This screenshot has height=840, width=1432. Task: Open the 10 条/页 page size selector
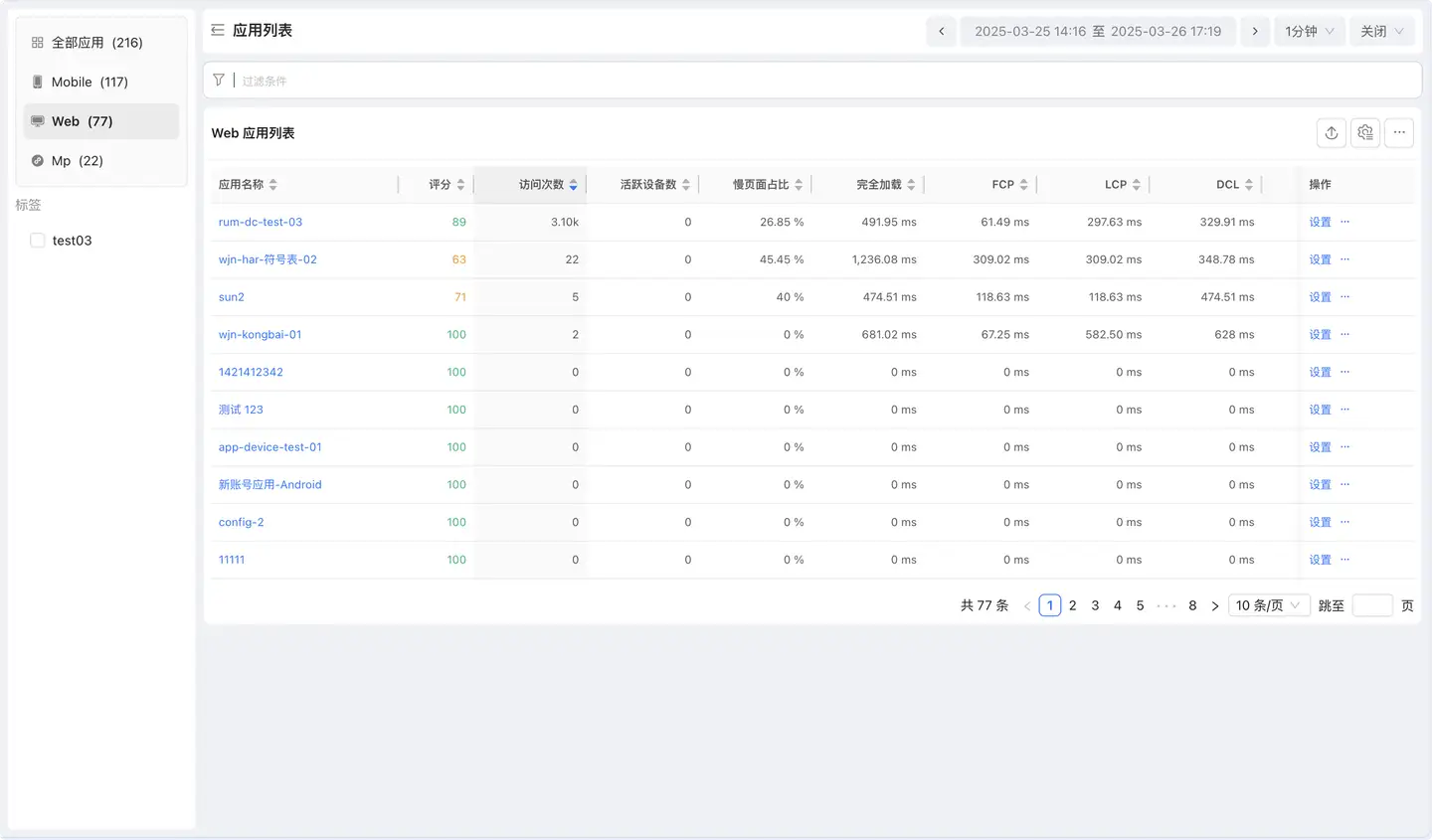[x=1268, y=605]
